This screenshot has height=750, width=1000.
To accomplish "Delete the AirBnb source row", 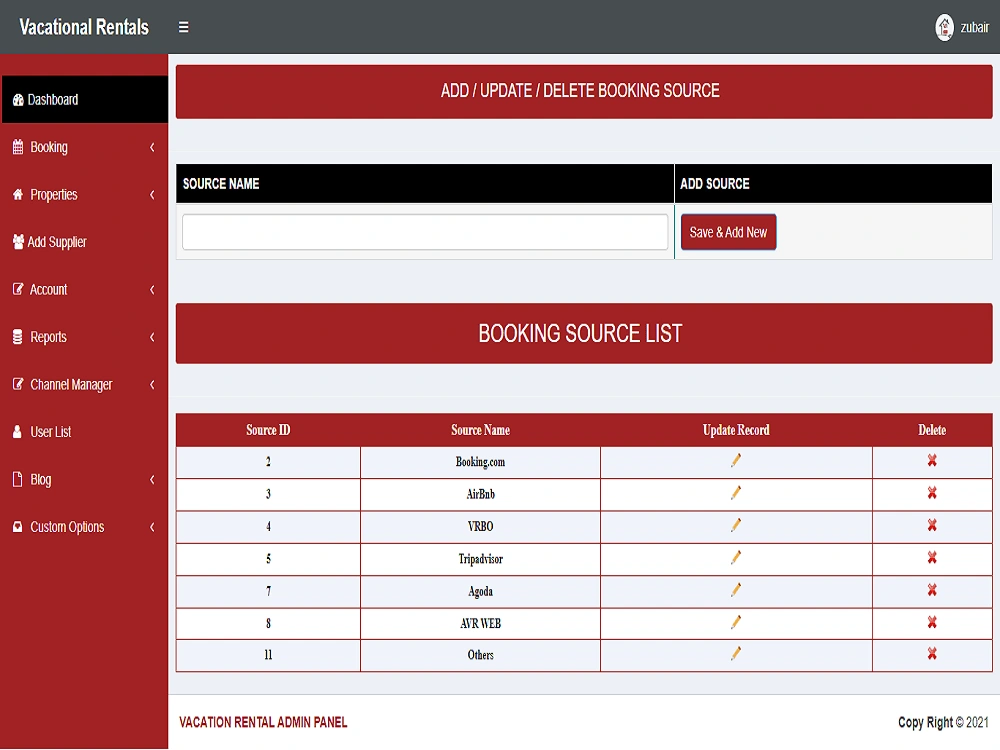I will [932, 493].
